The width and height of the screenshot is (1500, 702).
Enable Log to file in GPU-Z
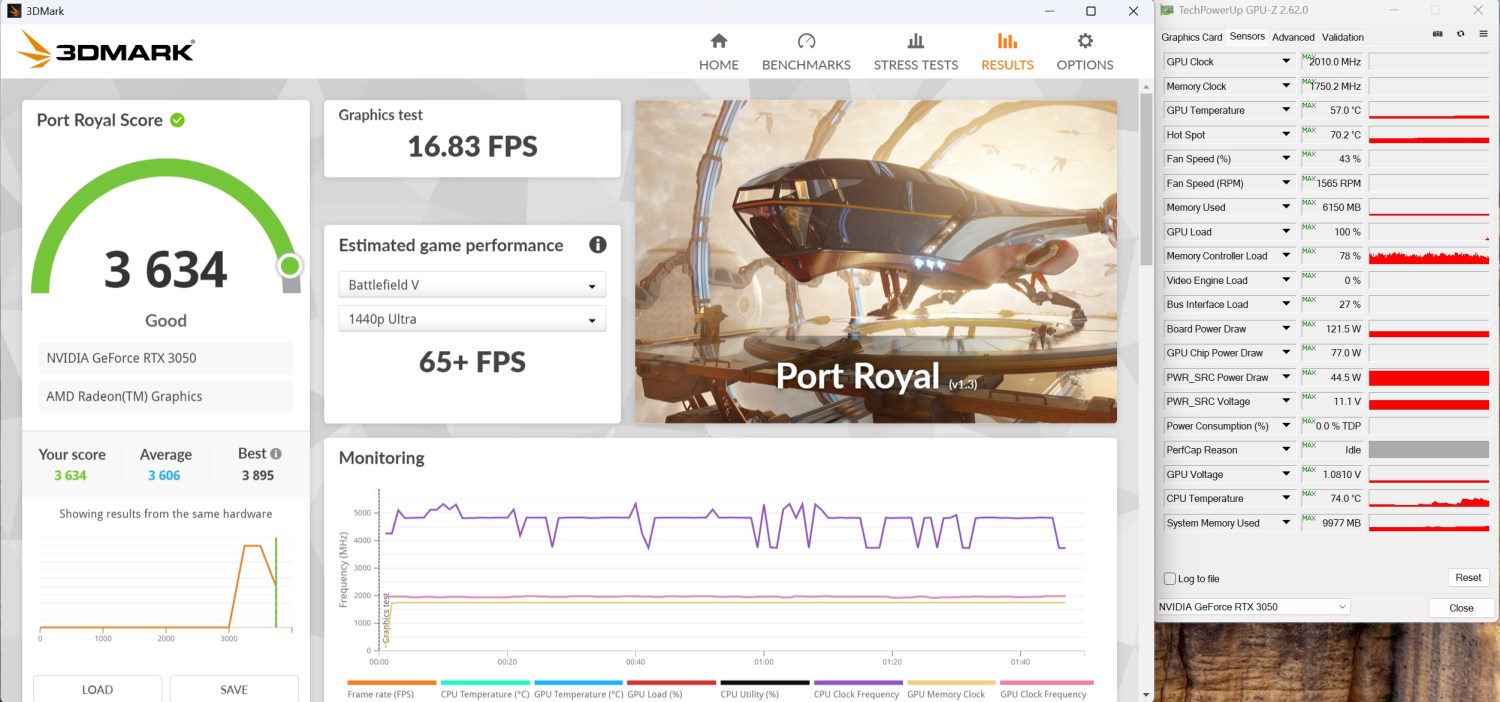click(x=1170, y=579)
